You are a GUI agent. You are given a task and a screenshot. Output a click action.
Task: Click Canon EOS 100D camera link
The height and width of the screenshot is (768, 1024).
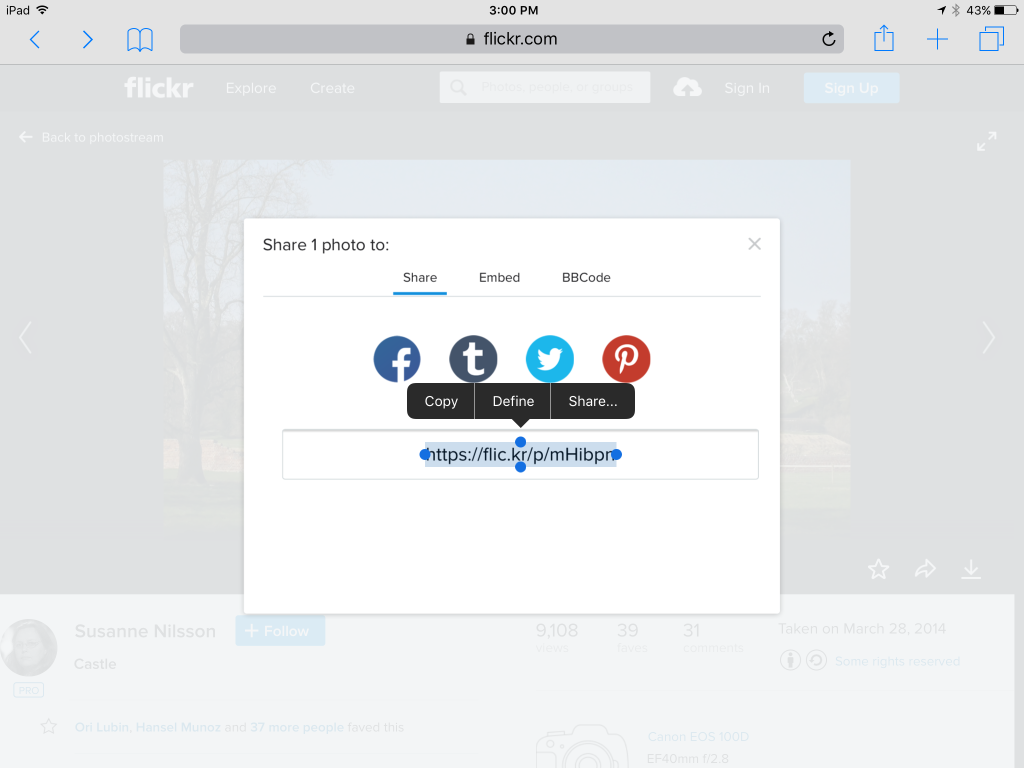[698, 737]
